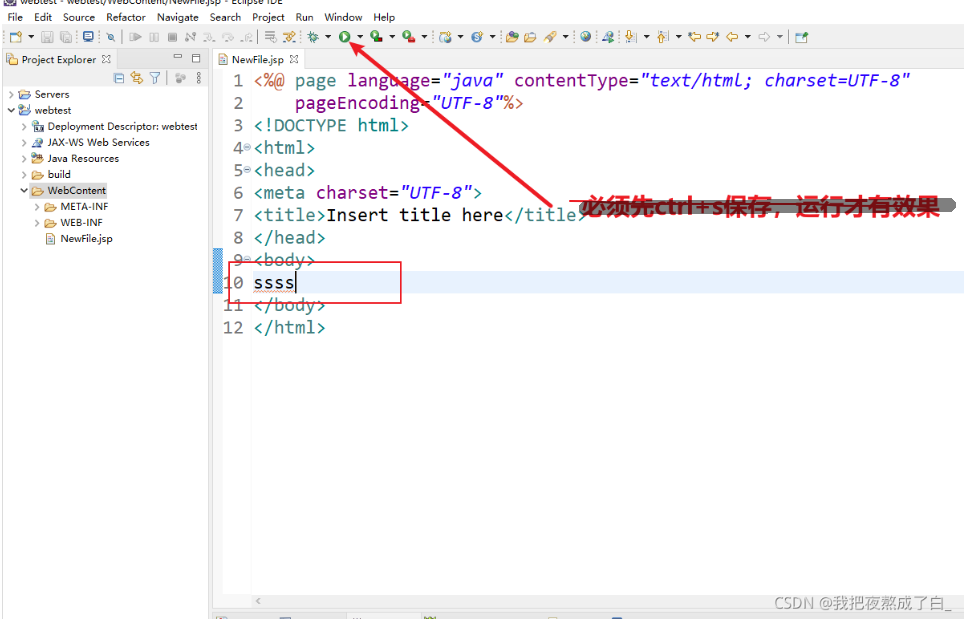Viewport: 977px width, 622px height.
Task: Click the Open Web Browser globe icon
Action: click(587, 37)
